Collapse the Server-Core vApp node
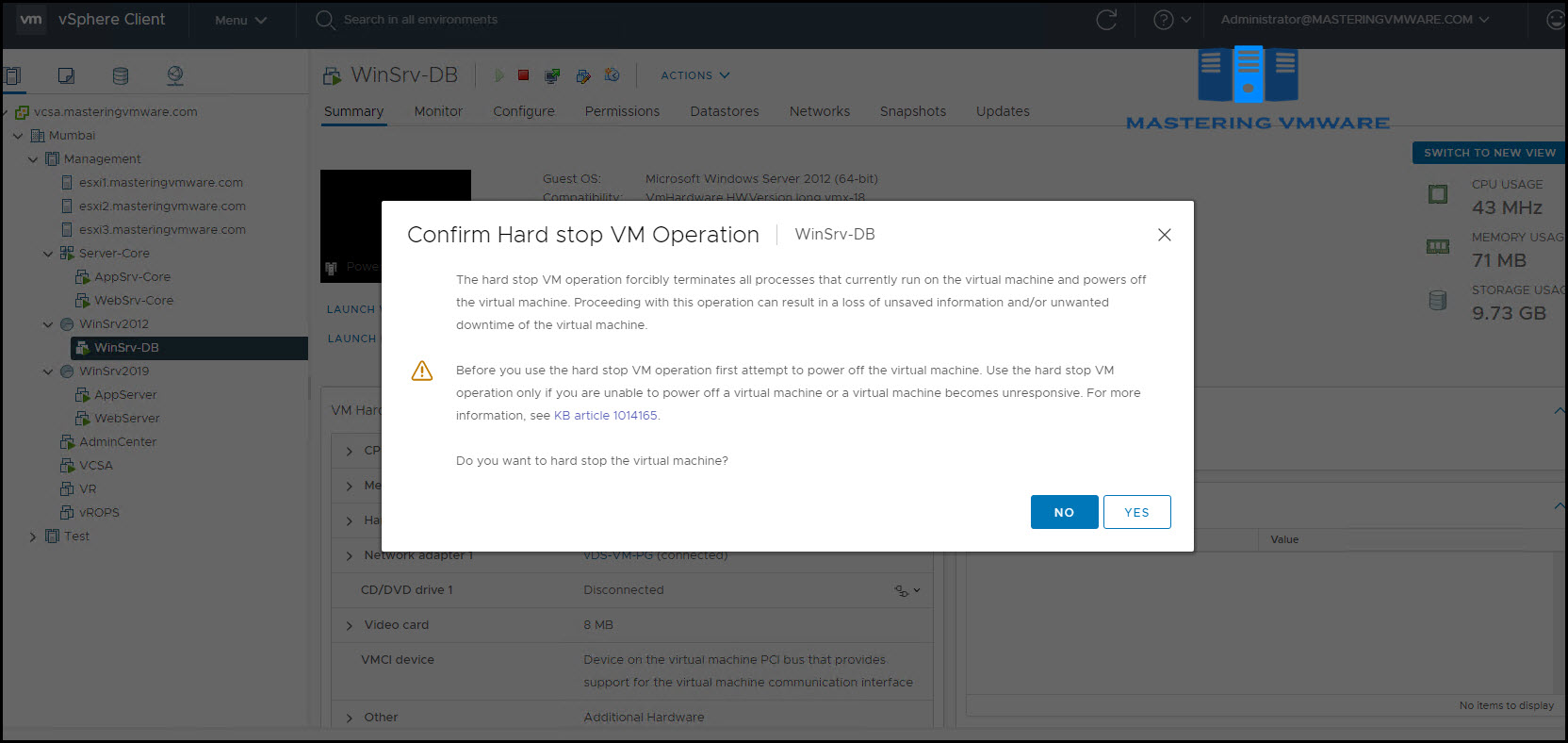The image size is (1568, 743). pyautogui.click(x=48, y=254)
